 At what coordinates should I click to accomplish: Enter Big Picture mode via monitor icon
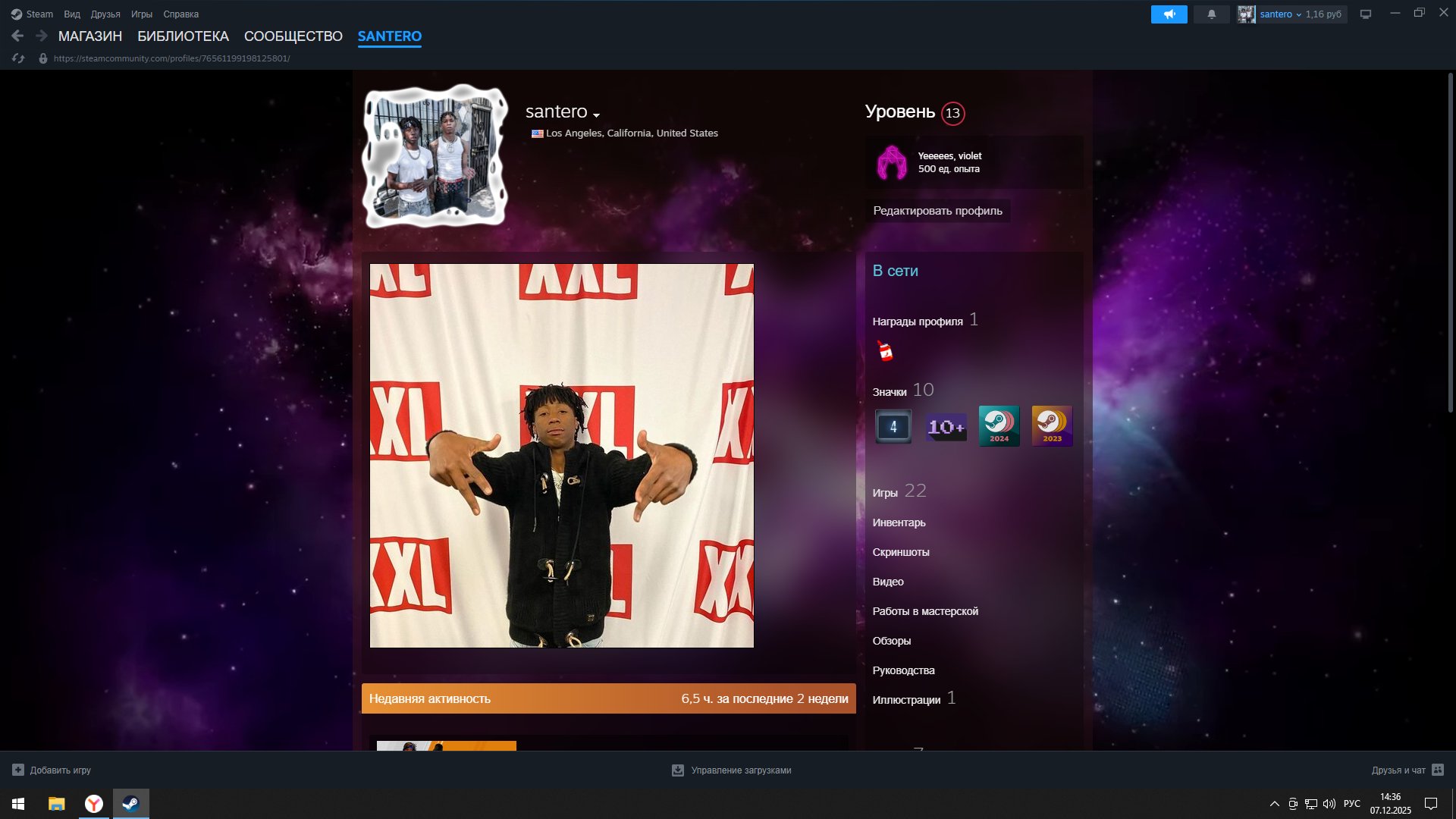tap(1365, 14)
